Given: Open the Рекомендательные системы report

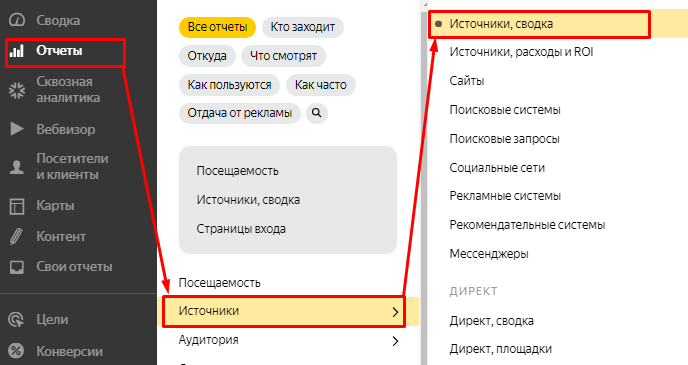Looking at the screenshot, I should pyautogui.click(x=527, y=225).
